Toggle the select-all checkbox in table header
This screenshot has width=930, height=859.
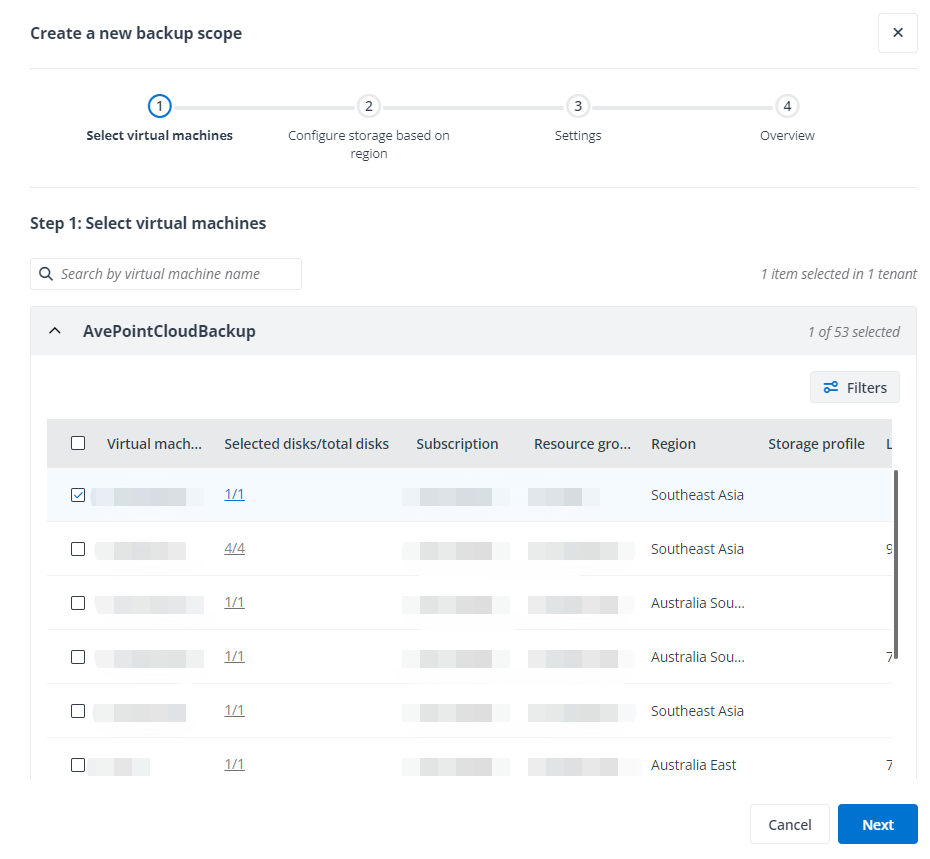[x=78, y=443]
